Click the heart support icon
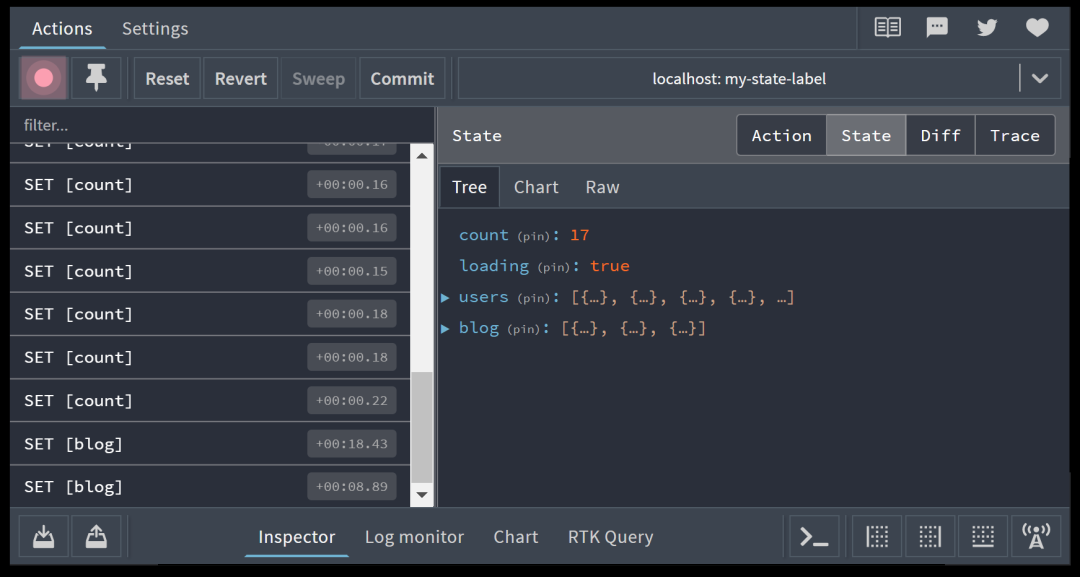This screenshot has height=577, width=1080. [x=1037, y=28]
